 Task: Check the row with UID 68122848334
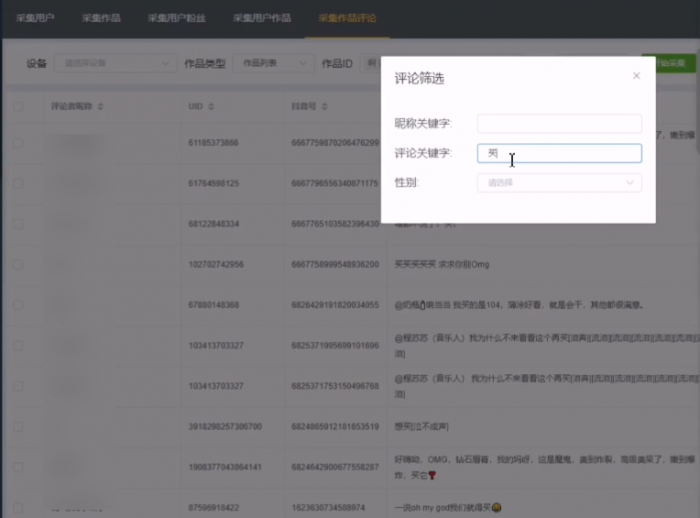click(20, 223)
